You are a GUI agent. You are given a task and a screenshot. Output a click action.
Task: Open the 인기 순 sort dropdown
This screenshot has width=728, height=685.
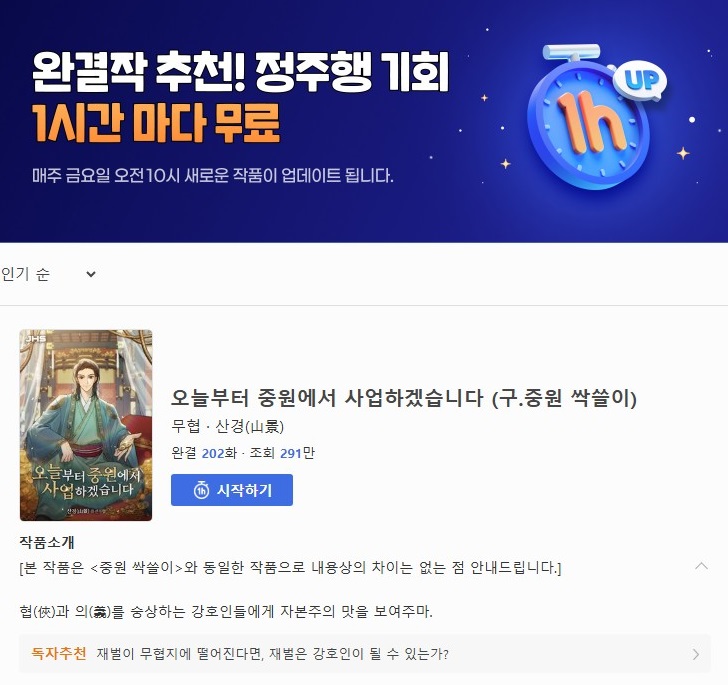(49, 274)
